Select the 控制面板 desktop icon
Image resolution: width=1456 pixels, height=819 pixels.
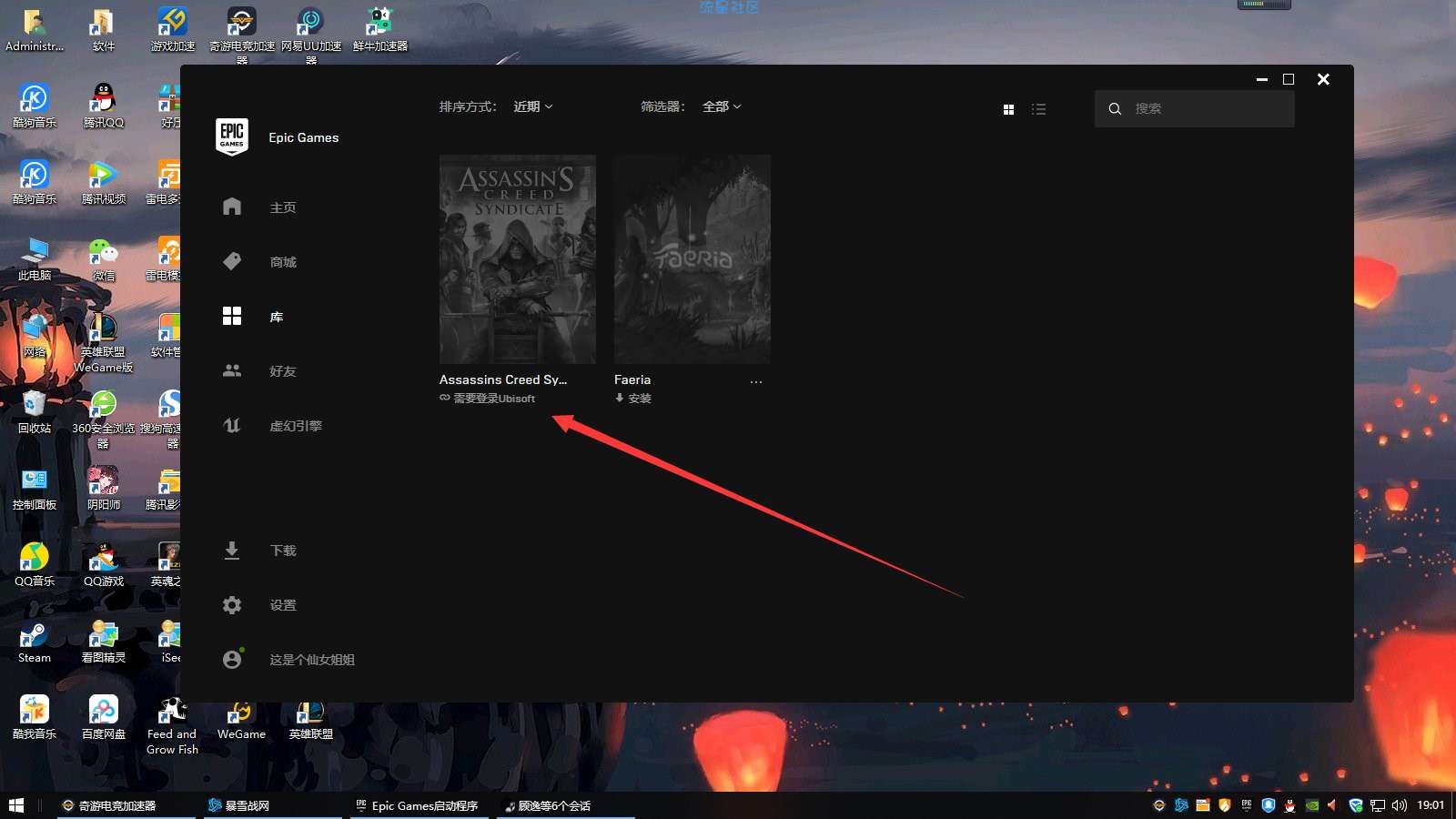pos(35,488)
